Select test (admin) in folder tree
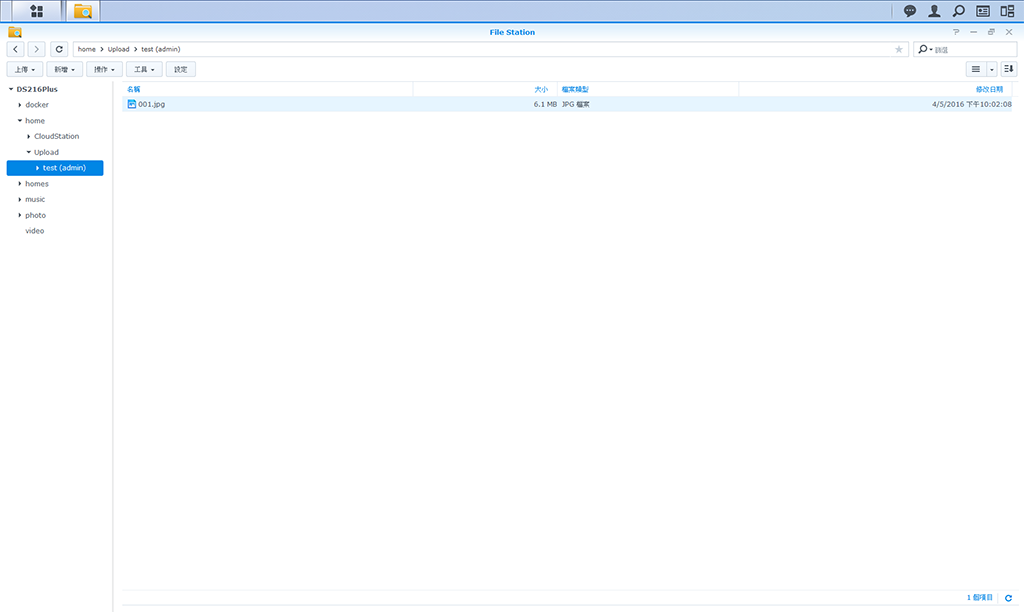The image size is (1024, 612). [x=55, y=168]
